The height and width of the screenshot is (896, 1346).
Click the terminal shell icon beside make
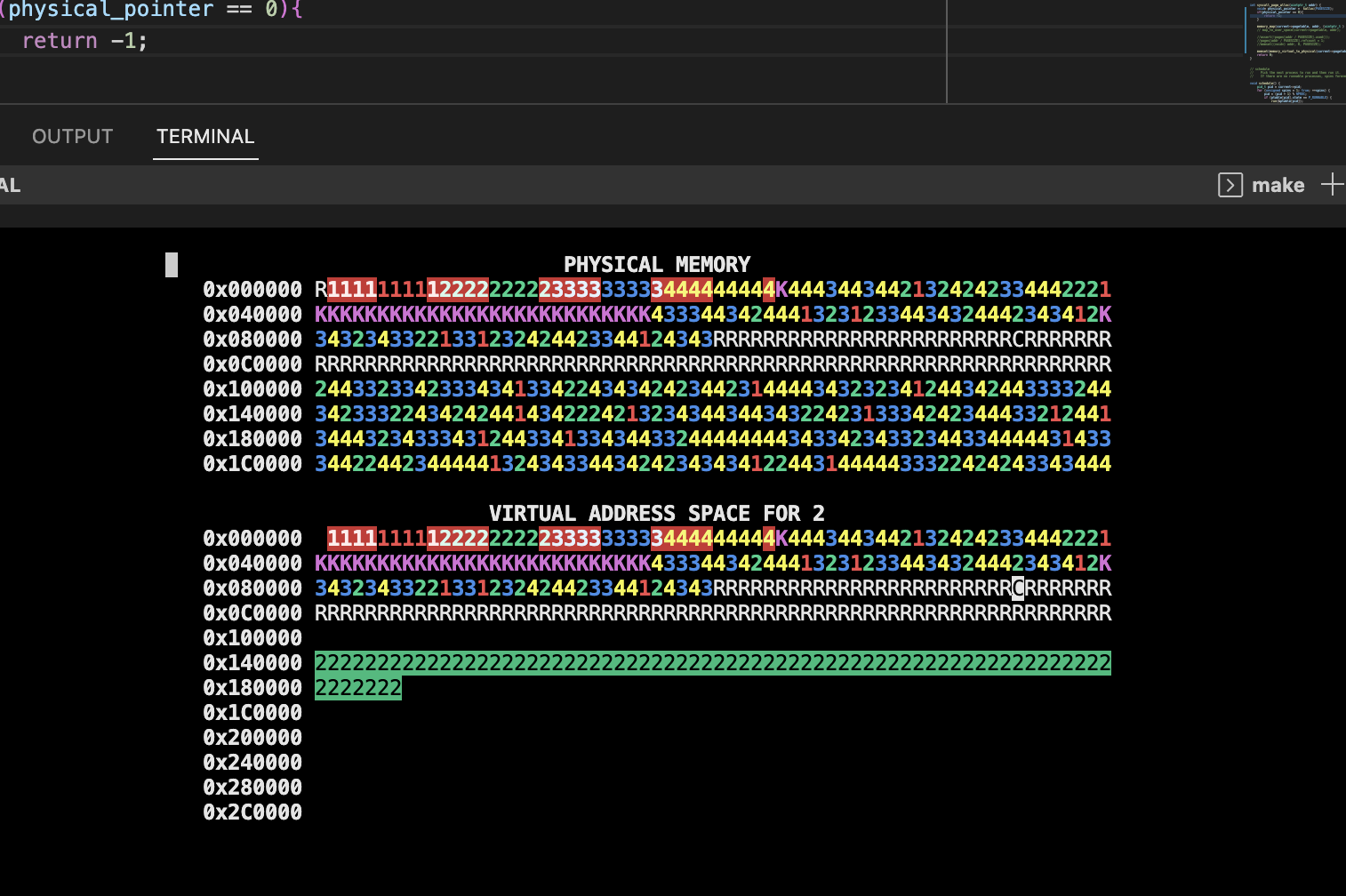1230,185
